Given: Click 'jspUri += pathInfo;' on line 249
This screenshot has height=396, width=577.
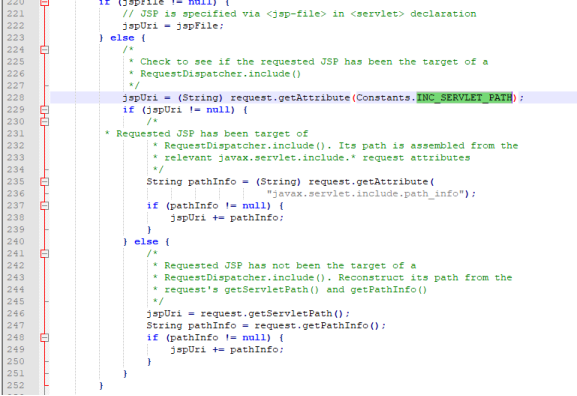Looking at the screenshot, I should point(227,350).
